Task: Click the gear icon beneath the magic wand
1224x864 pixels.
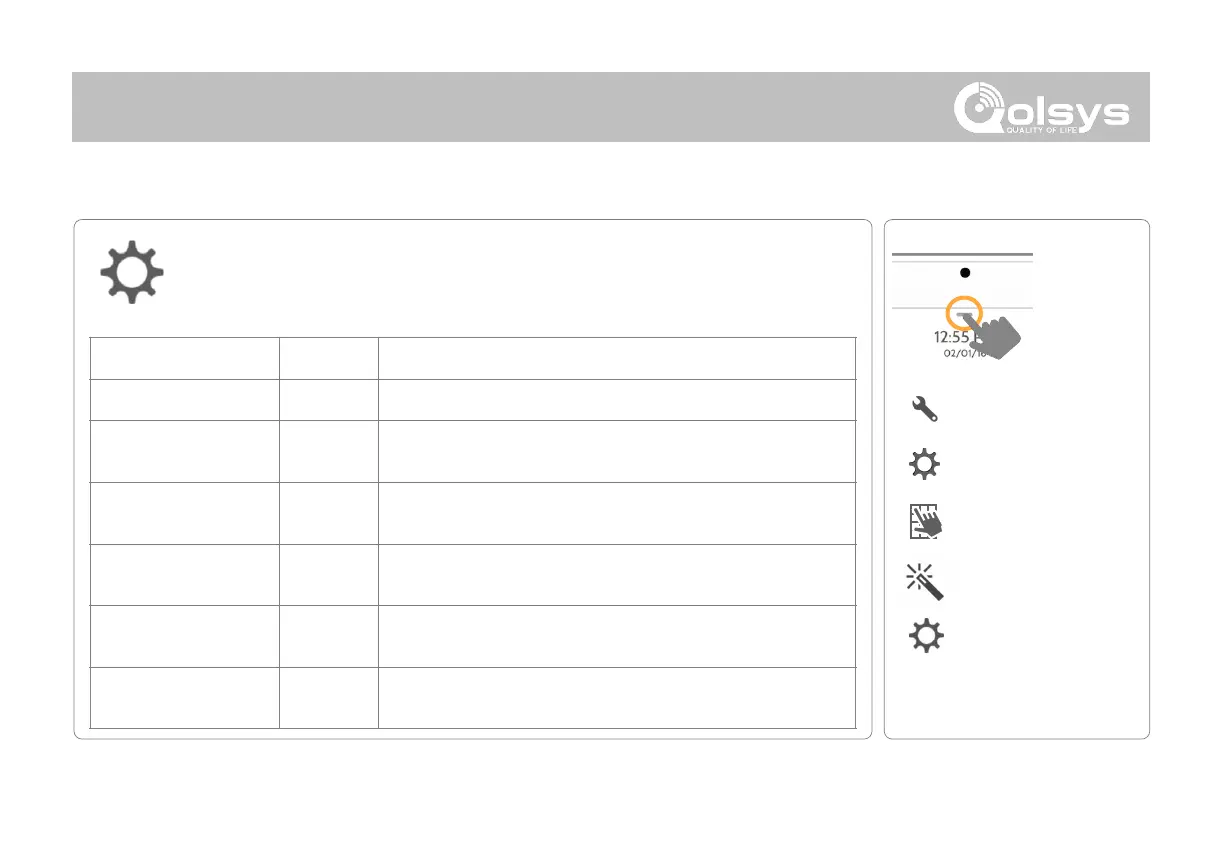Action: (x=927, y=637)
